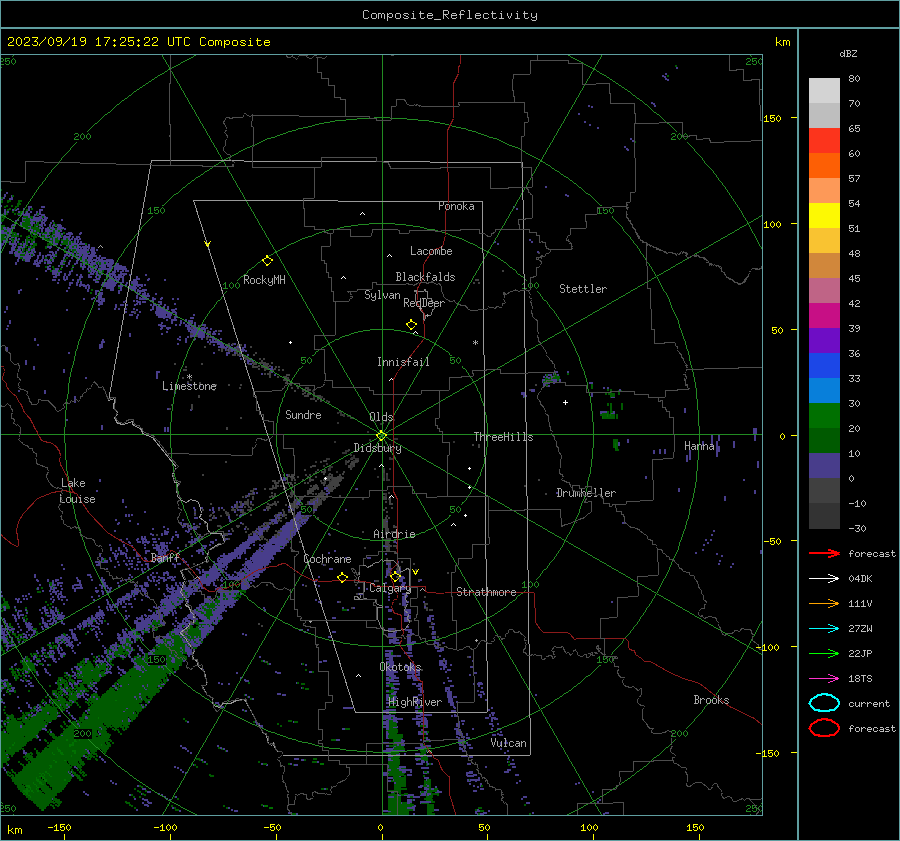Click the yellow diamond marker near Cochrane
This screenshot has height=841, width=900.
[342, 578]
